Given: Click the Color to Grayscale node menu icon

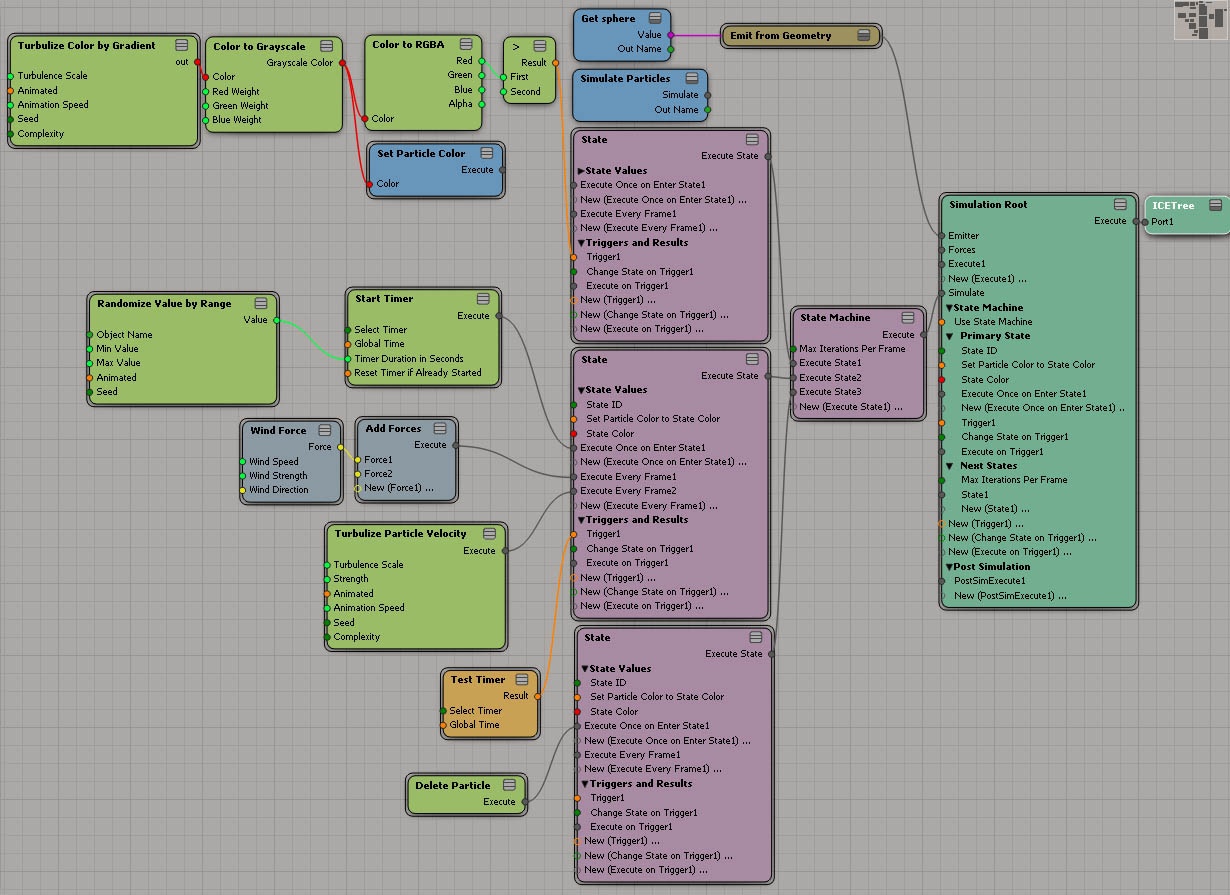Looking at the screenshot, I should tap(326, 46).
